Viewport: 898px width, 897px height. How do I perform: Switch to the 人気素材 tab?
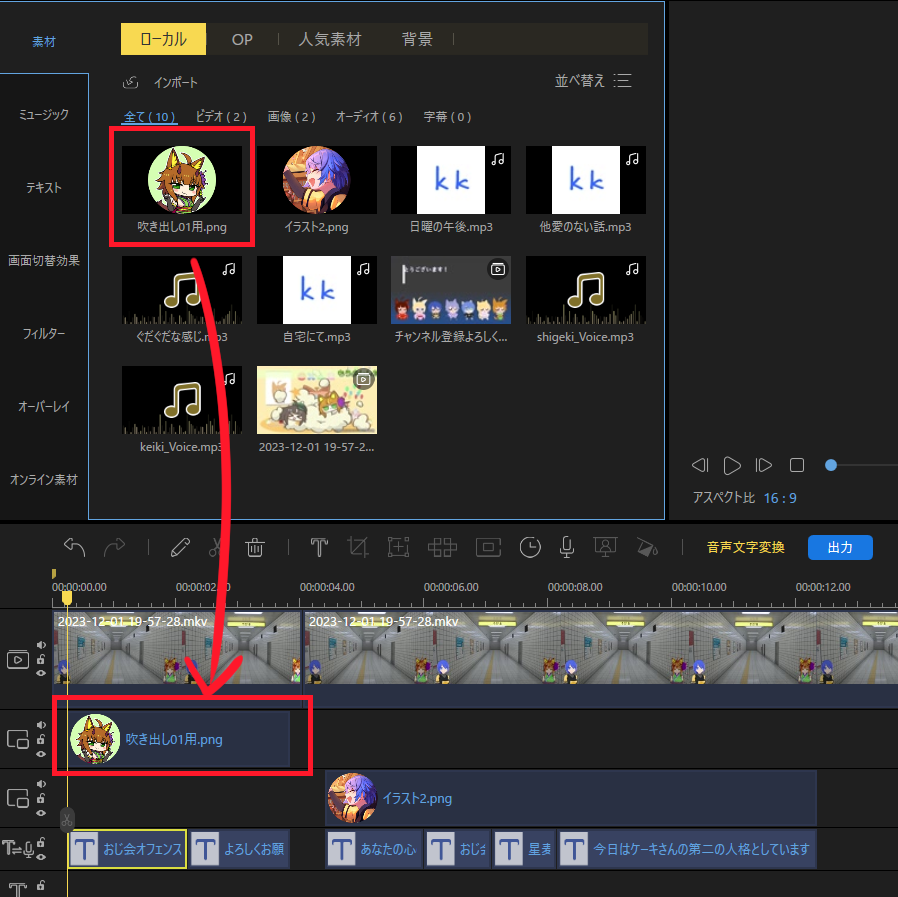[330, 40]
